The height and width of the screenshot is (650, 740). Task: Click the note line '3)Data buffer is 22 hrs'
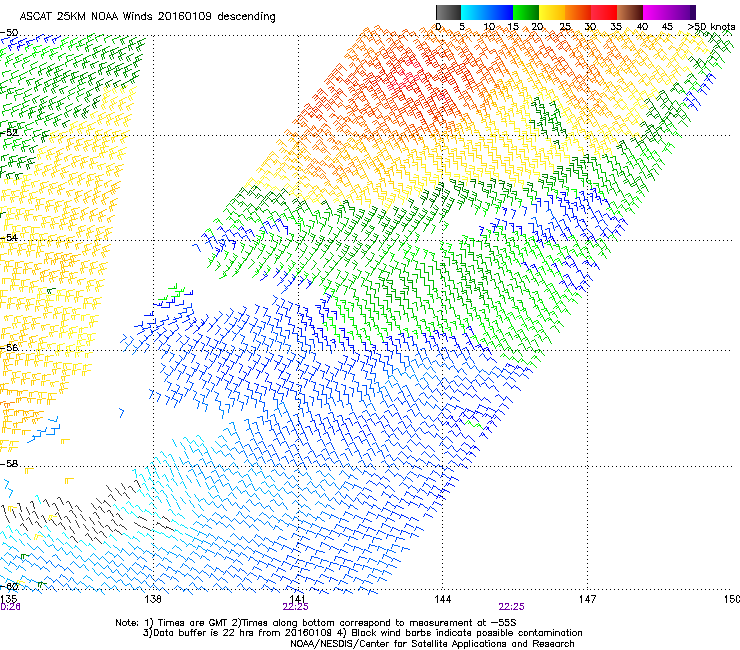pyautogui.click(x=362, y=633)
